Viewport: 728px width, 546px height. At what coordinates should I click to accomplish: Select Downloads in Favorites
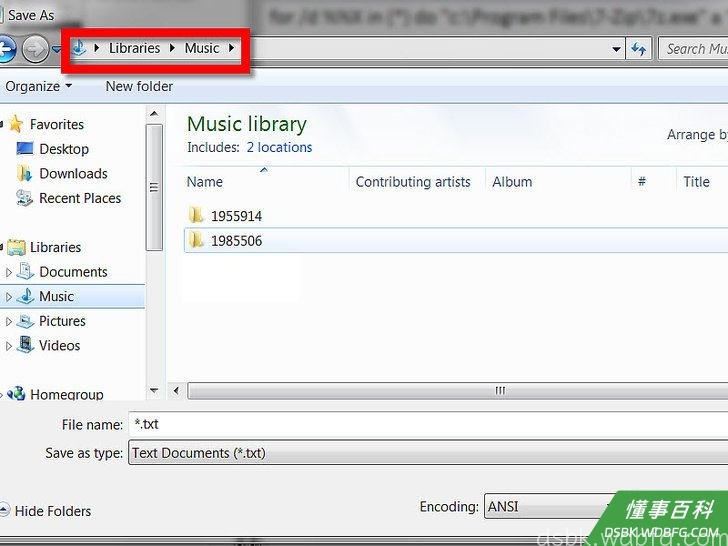coord(73,174)
